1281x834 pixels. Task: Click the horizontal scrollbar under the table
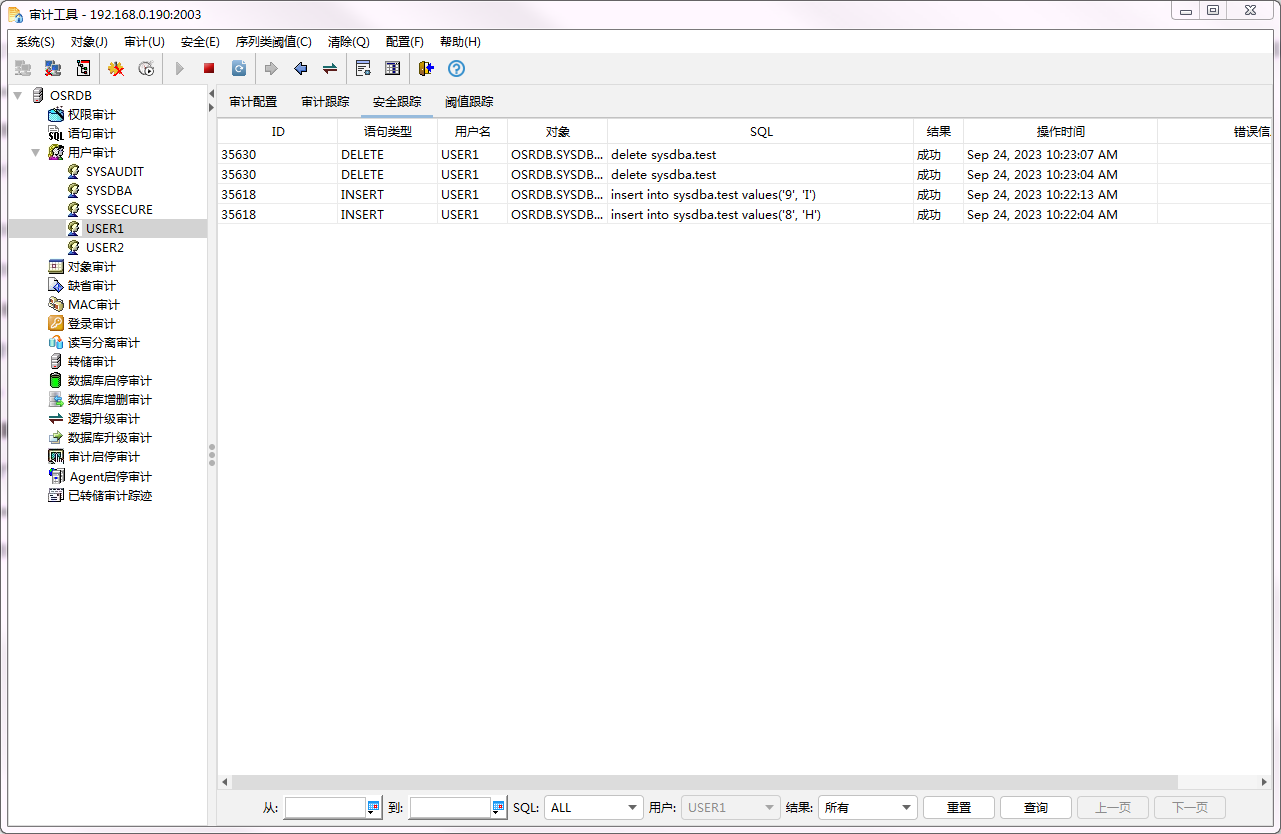tap(700, 782)
